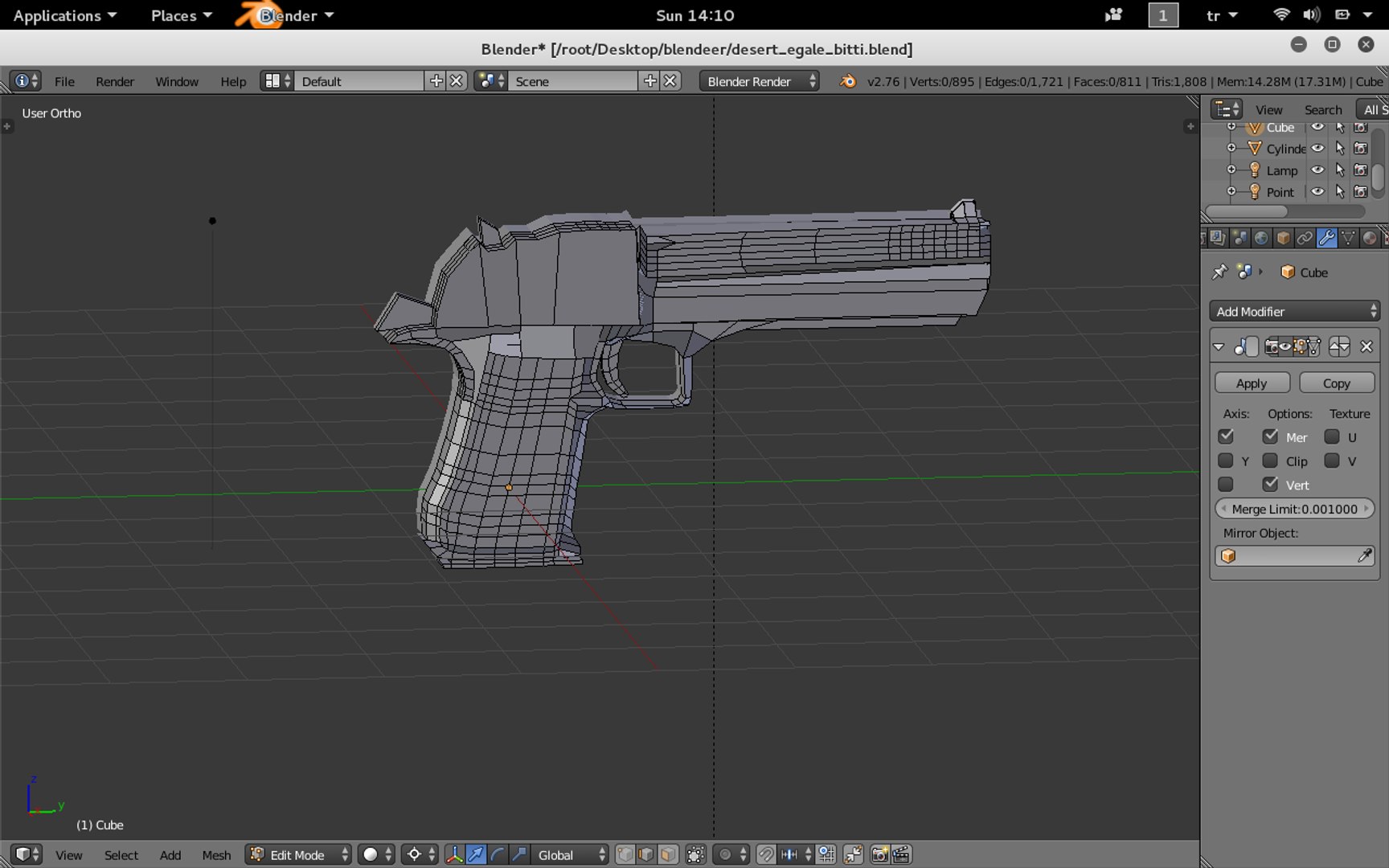Enable the Y axis mirror checkbox

1225,461
